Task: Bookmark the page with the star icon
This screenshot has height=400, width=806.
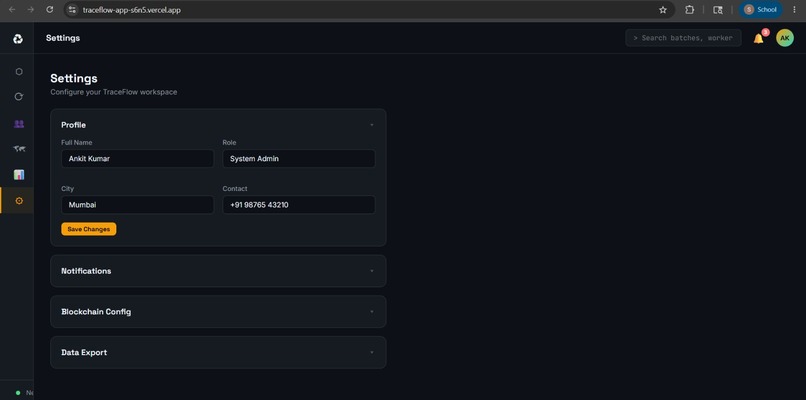Action: (x=663, y=10)
